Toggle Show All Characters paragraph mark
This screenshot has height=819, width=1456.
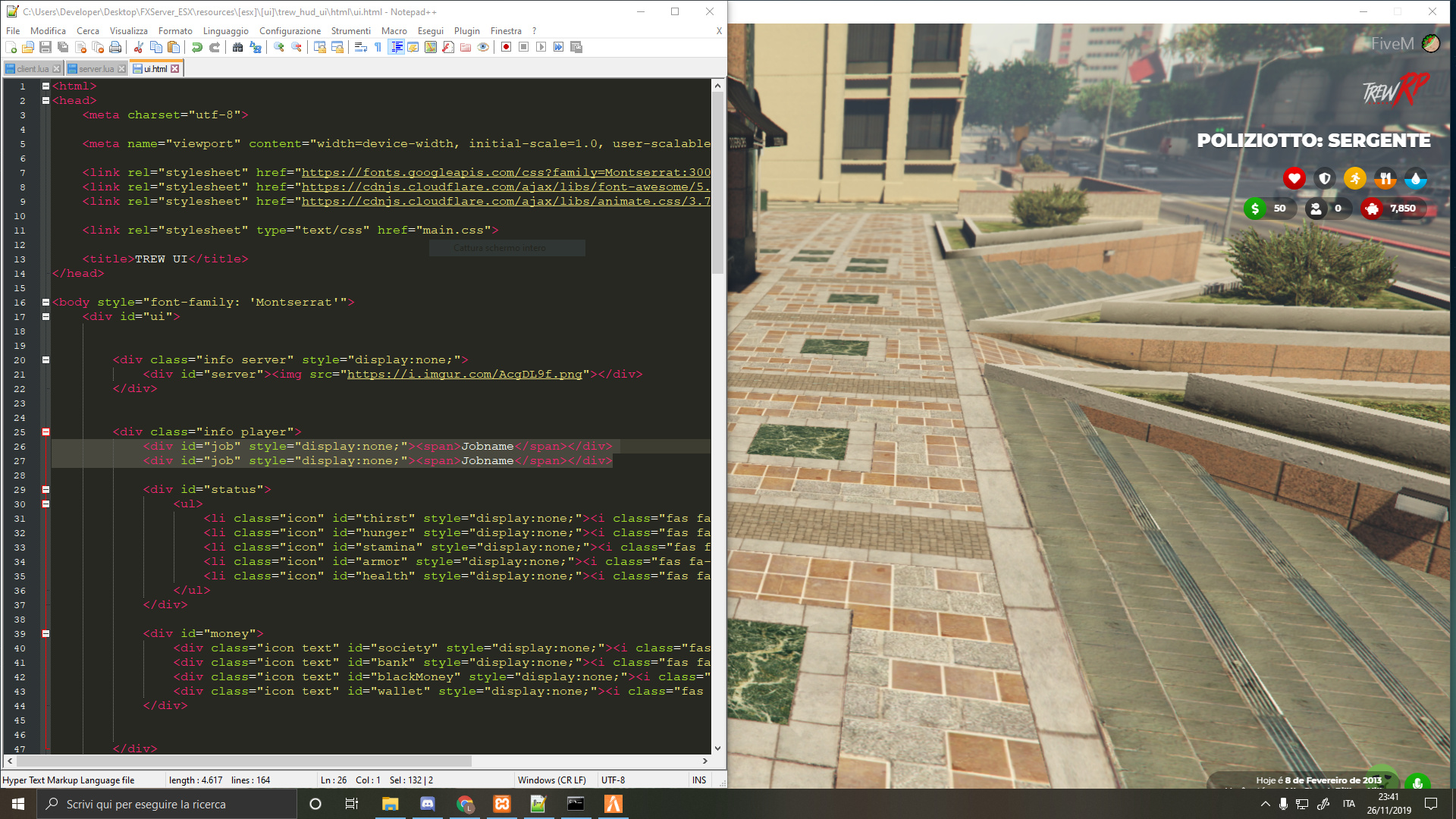click(376, 47)
